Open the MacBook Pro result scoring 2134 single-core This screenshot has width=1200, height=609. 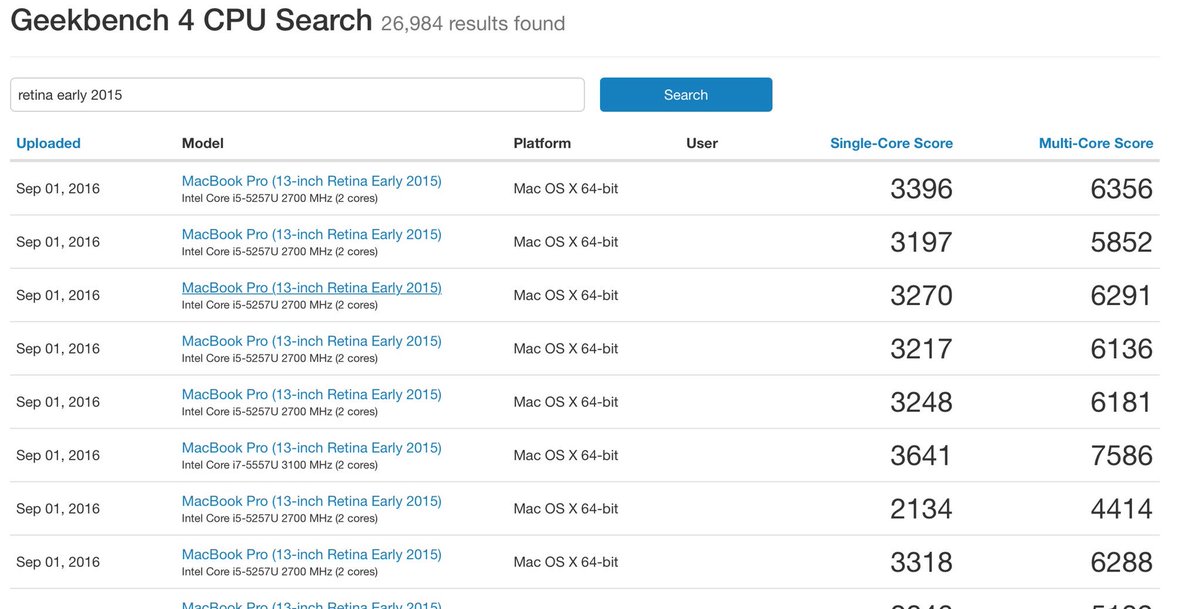311,501
